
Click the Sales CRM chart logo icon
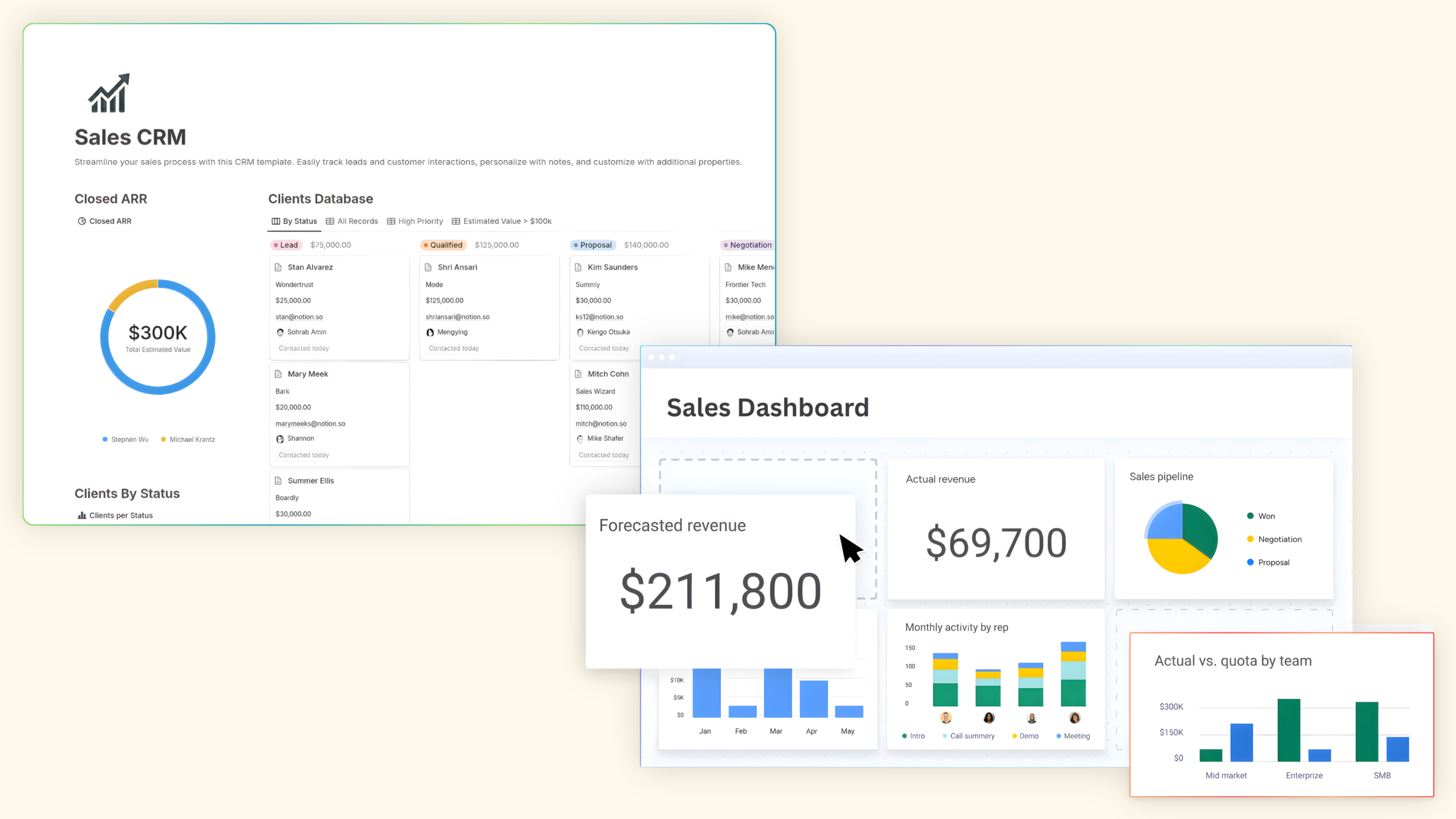point(109,94)
